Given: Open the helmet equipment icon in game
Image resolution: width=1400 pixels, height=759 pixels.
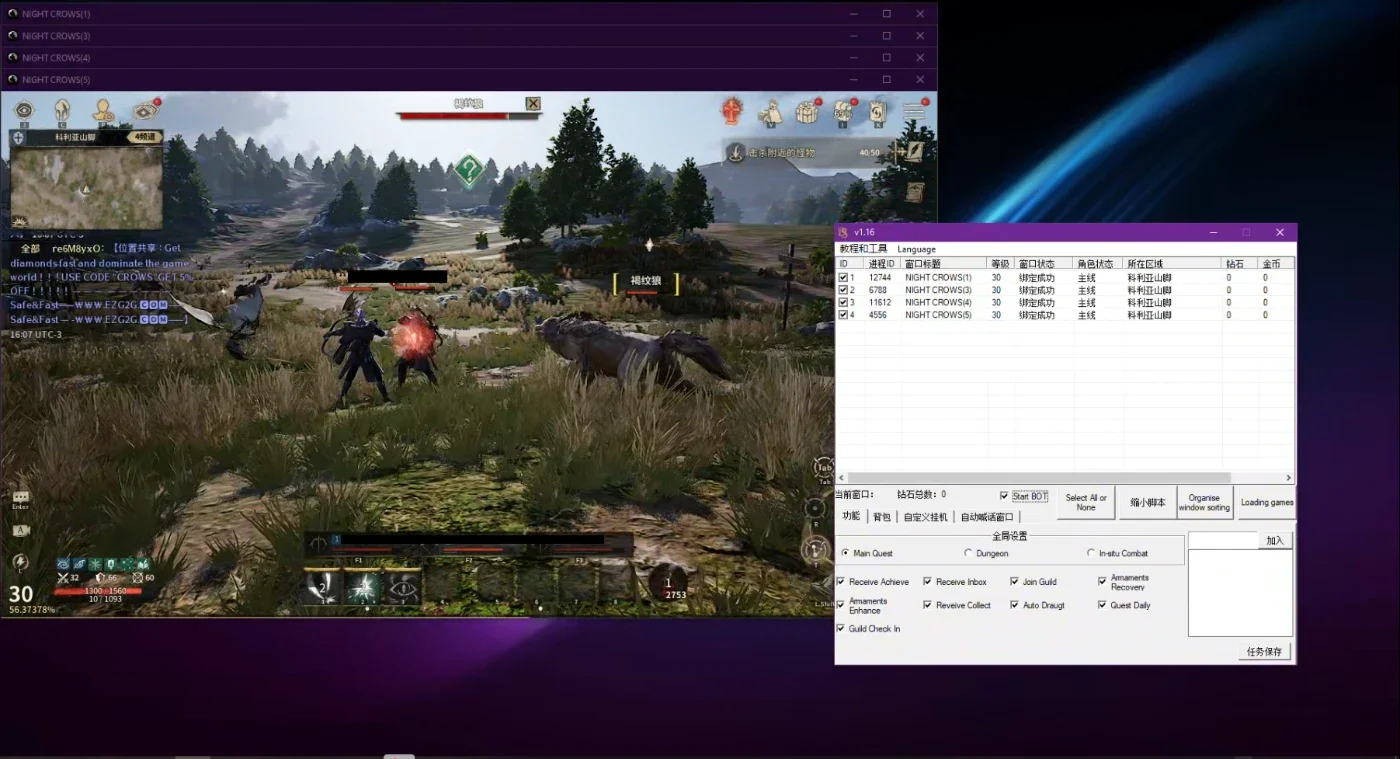Looking at the screenshot, I should point(62,110).
